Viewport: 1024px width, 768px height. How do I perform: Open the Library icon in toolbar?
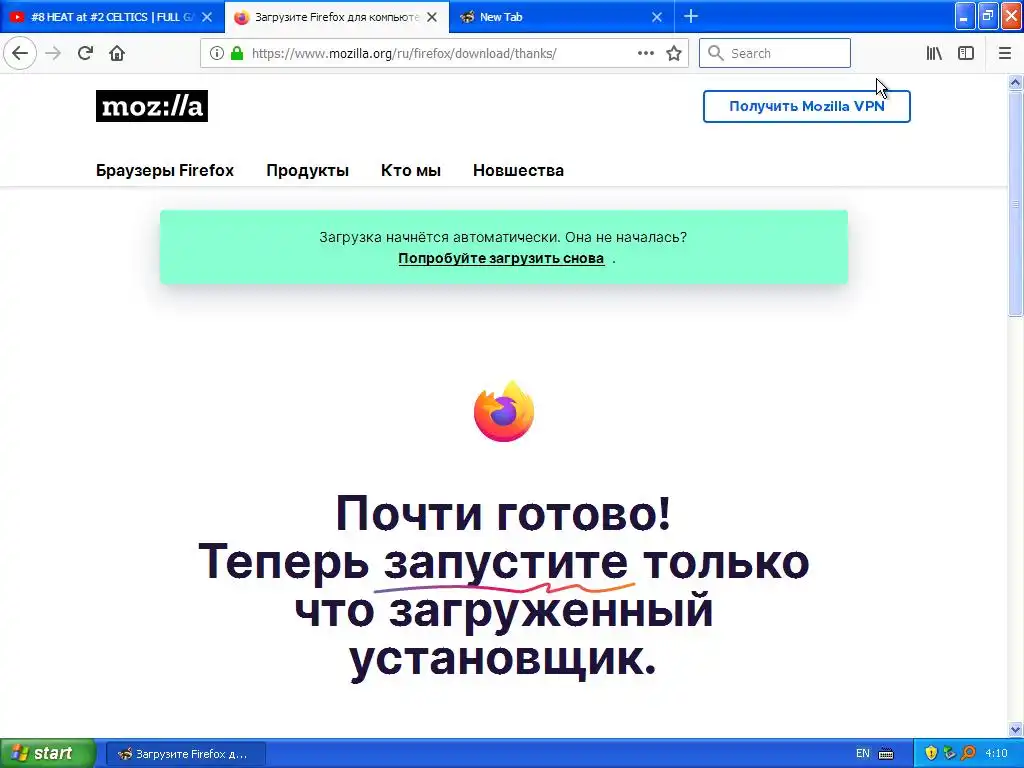[x=934, y=54]
